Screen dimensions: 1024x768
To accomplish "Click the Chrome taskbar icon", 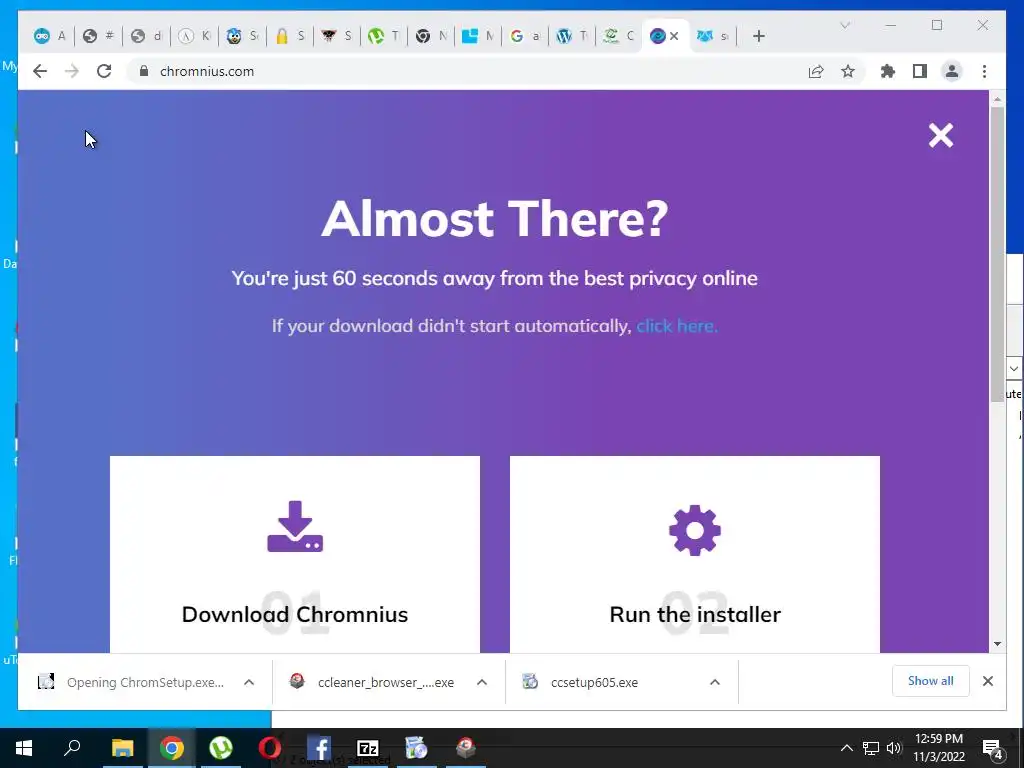I will [172, 748].
